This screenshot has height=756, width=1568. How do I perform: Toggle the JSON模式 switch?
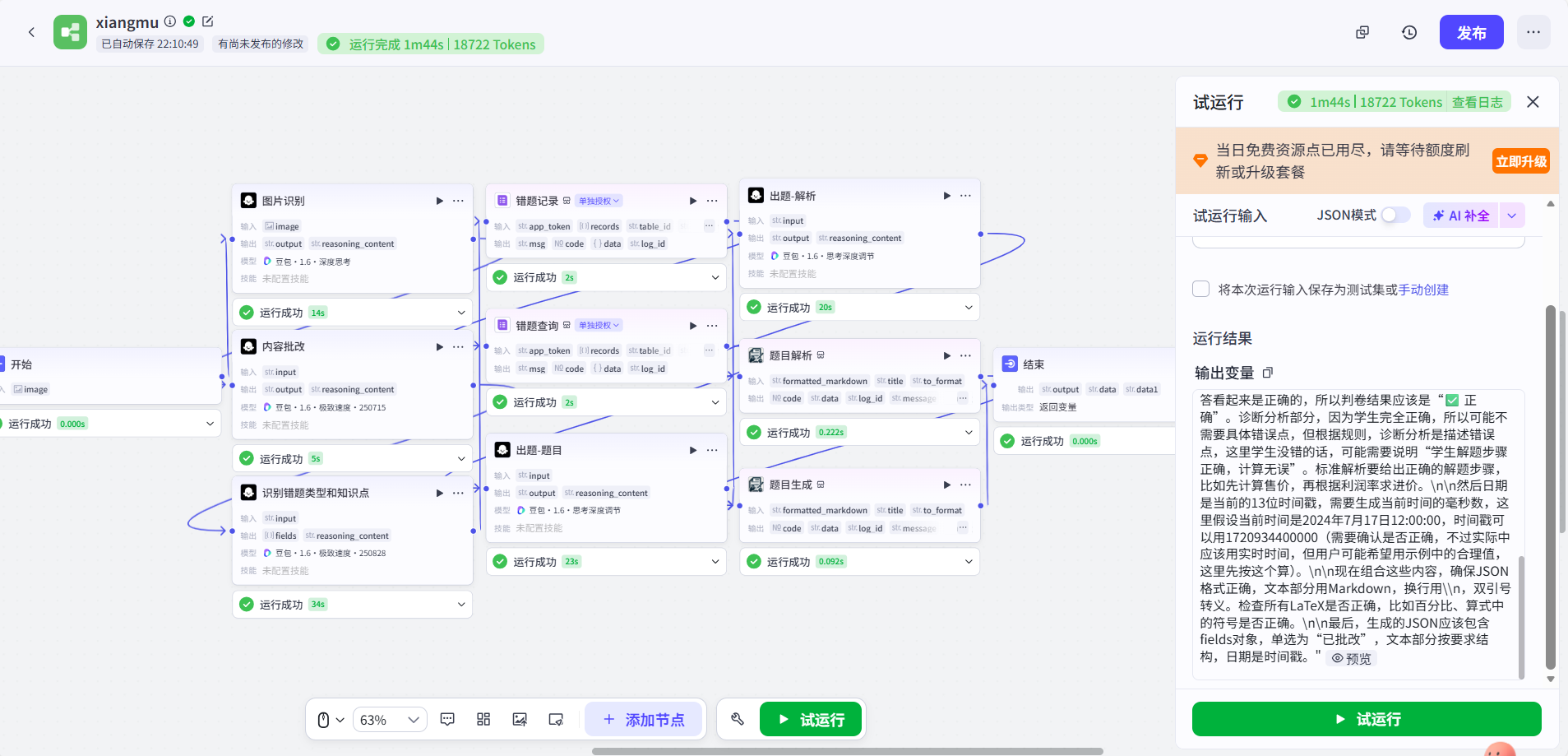pos(1395,215)
